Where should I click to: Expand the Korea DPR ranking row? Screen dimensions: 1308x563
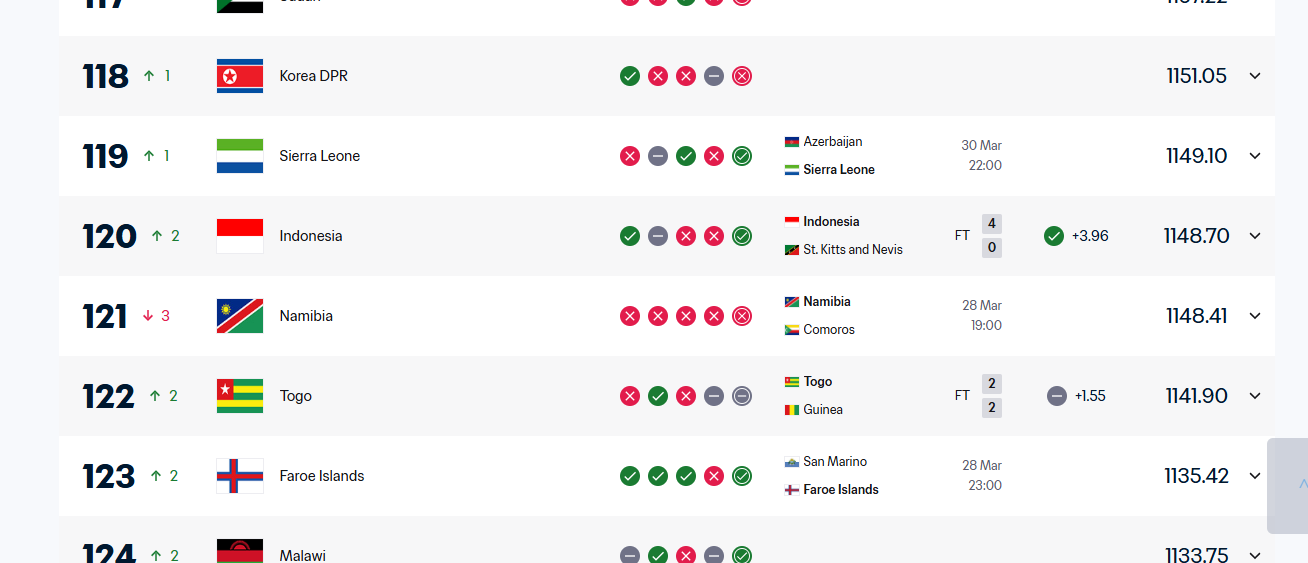[x=1255, y=76]
